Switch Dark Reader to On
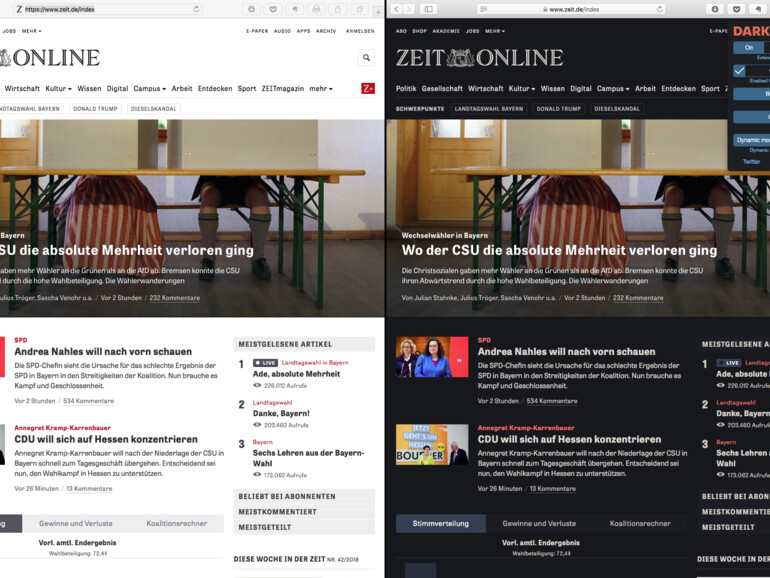 point(748,48)
